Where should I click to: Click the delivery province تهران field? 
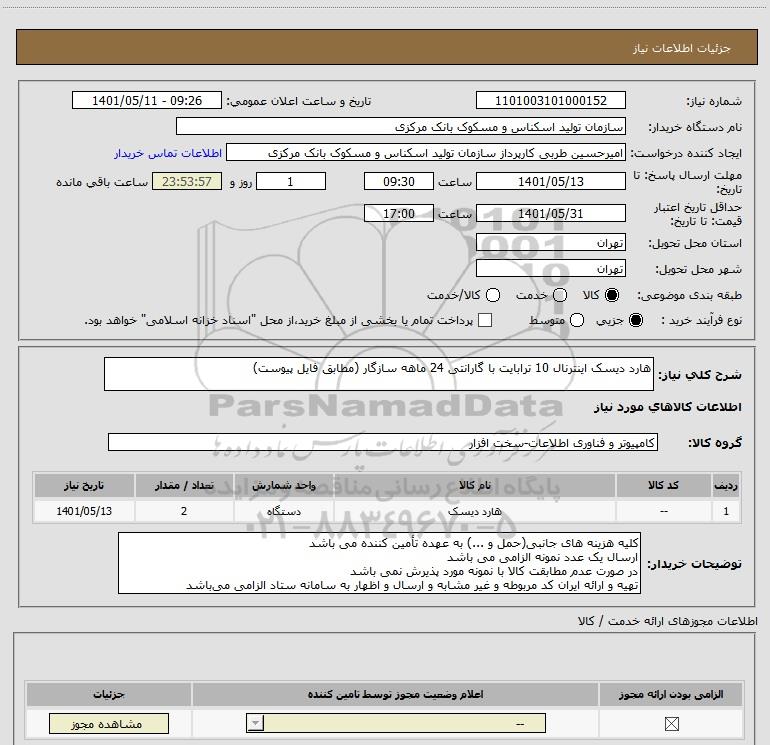[x=550, y=243]
